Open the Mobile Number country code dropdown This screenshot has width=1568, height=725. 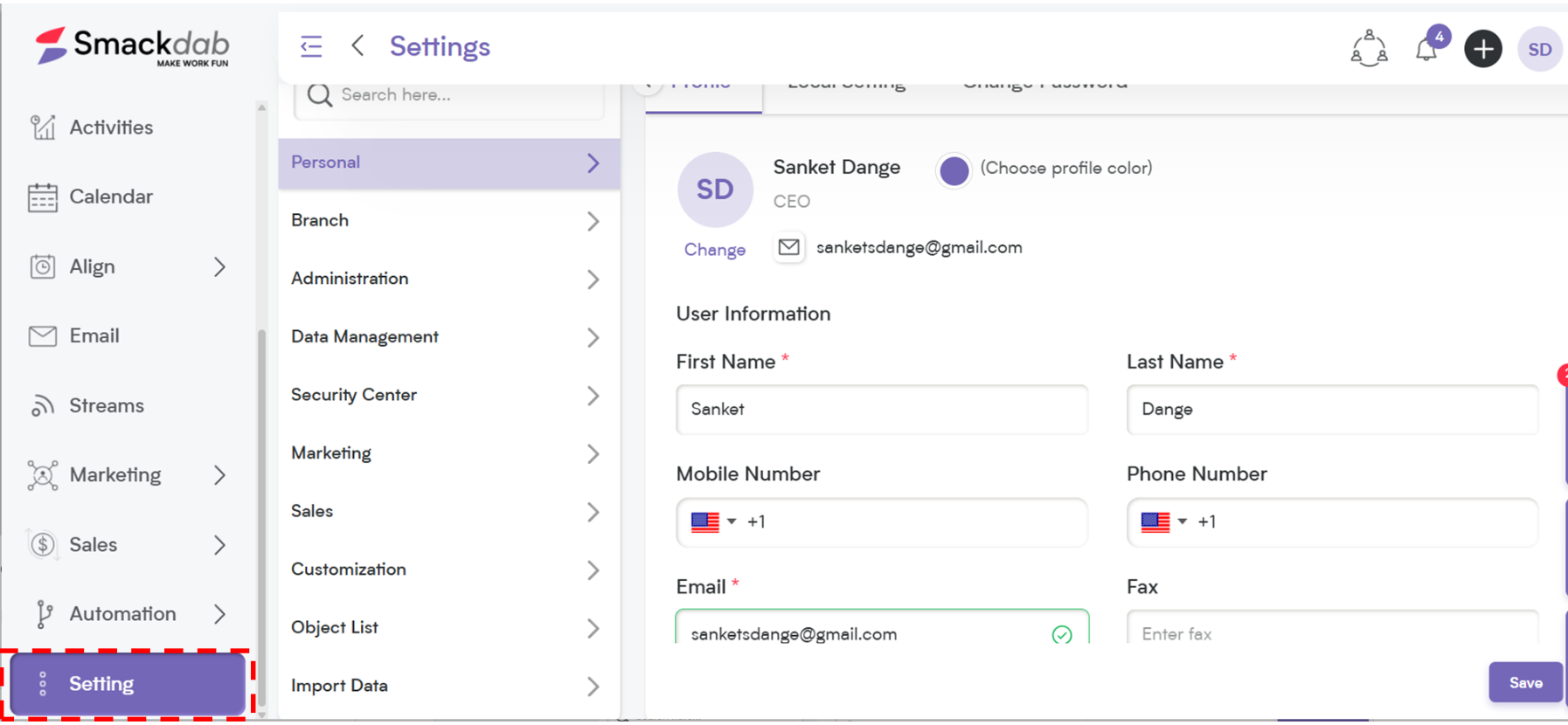[x=713, y=522]
